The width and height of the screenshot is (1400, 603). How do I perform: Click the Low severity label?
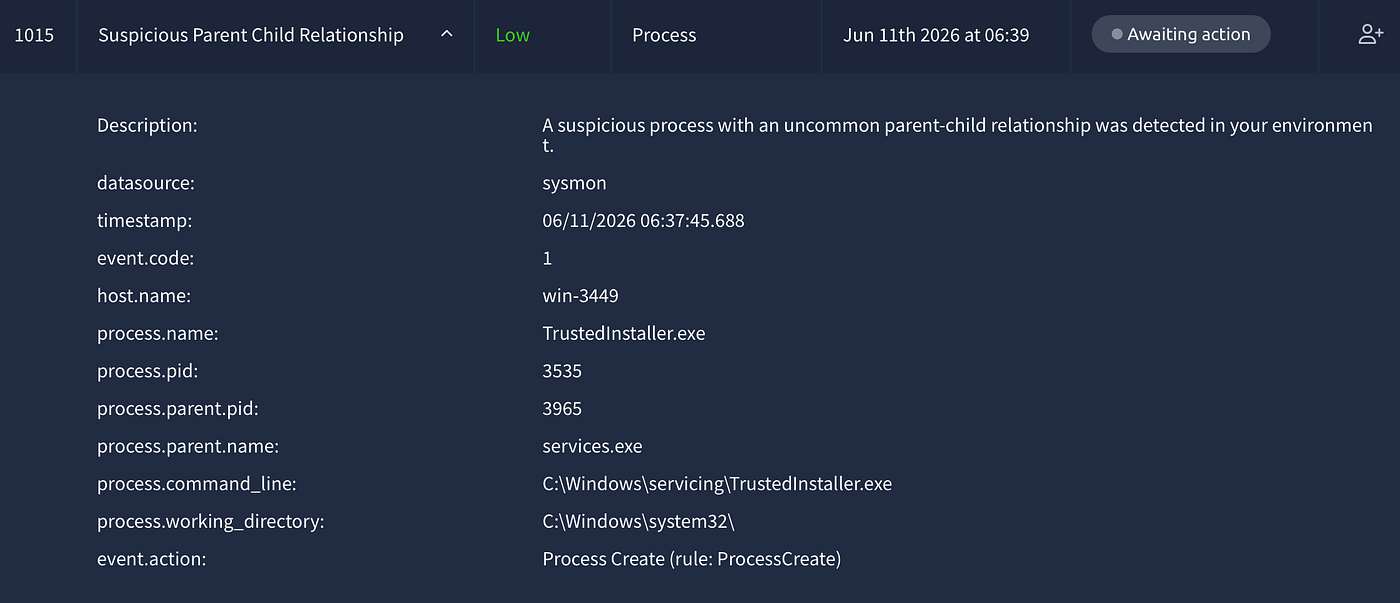[x=512, y=35]
